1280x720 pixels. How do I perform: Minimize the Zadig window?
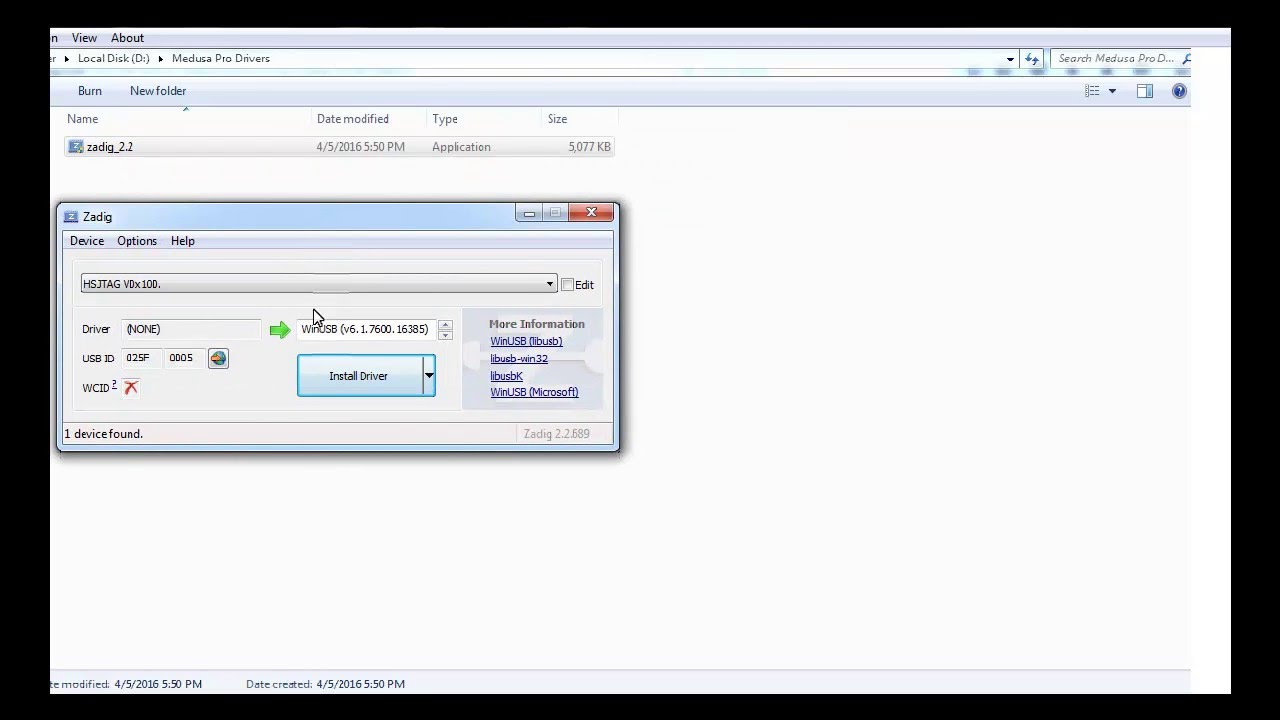[x=529, y=213]
